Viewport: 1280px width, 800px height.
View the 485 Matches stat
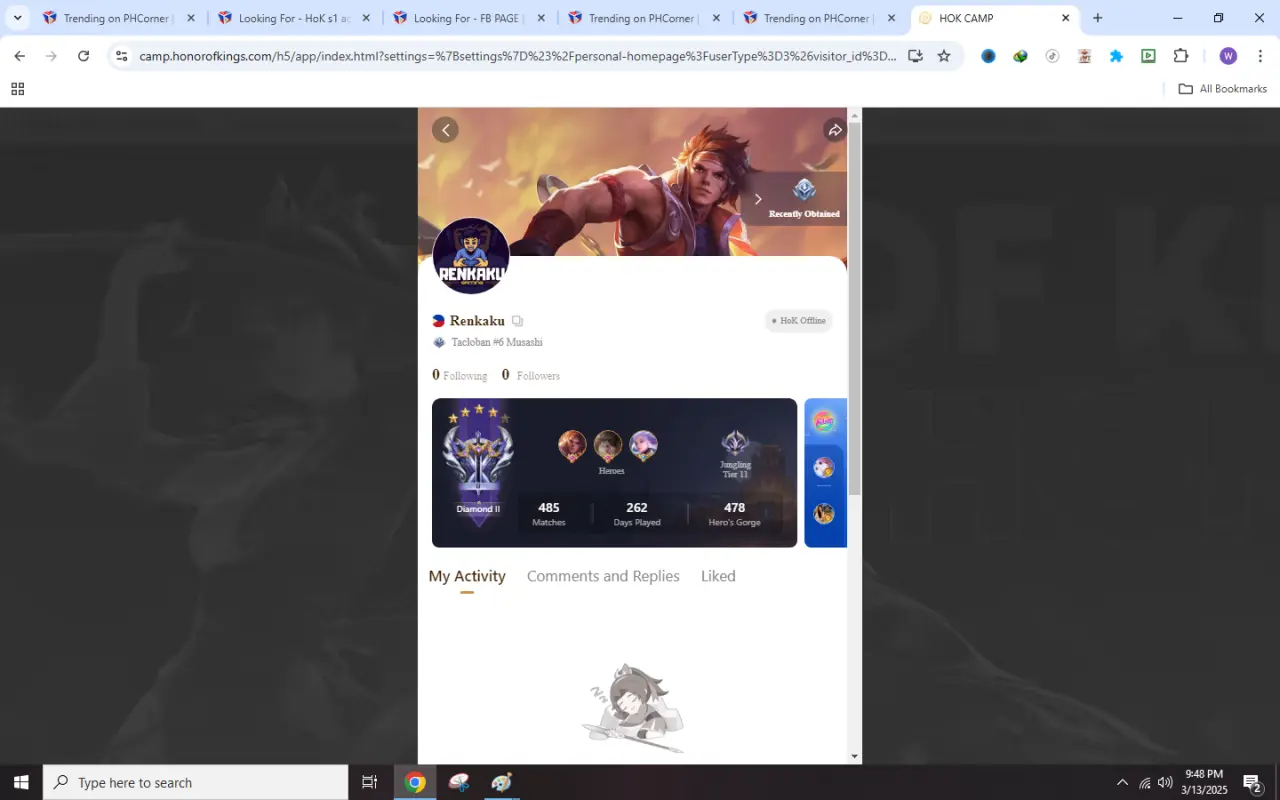click(549, 514)
